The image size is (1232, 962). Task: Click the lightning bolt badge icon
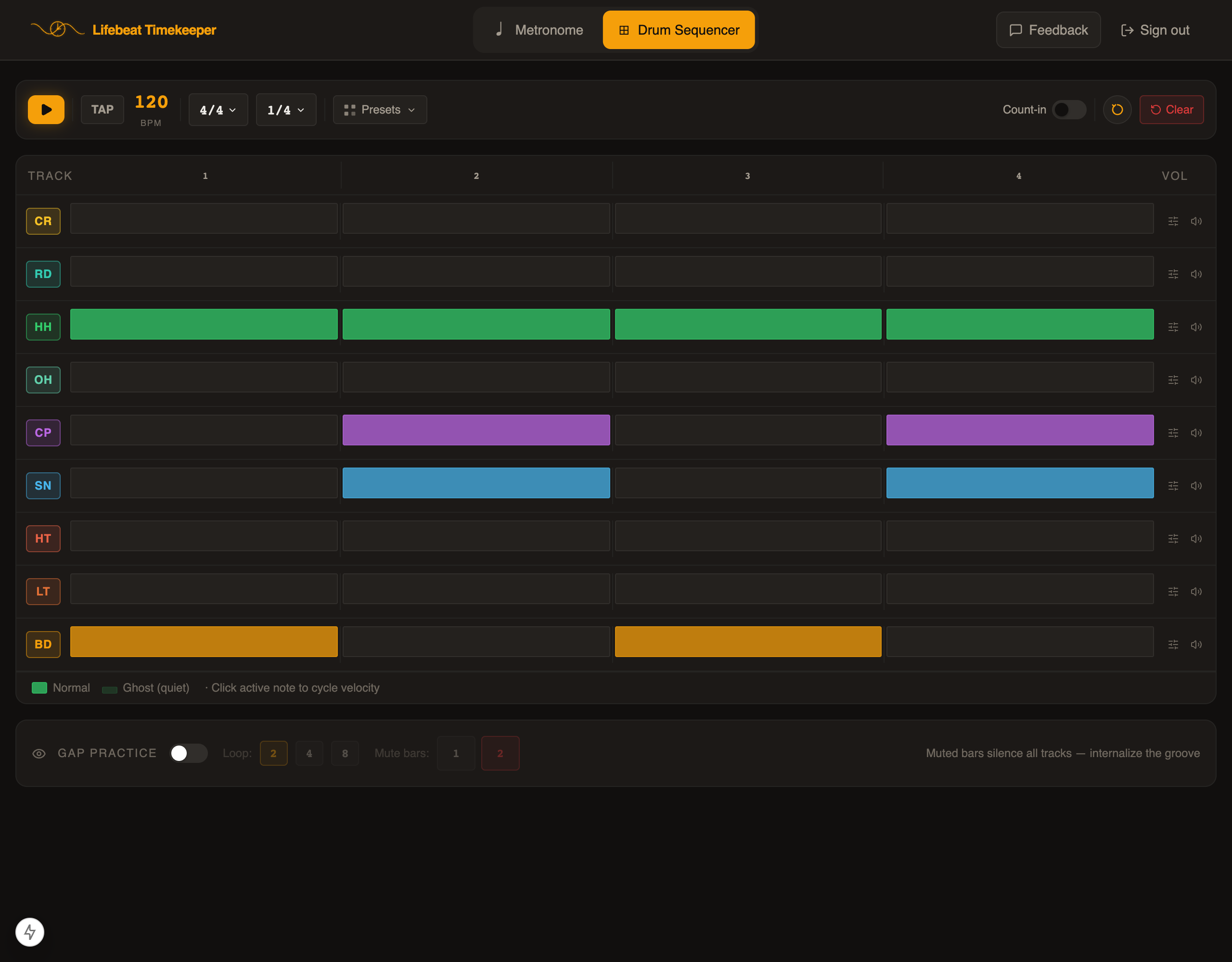(30, 932)
